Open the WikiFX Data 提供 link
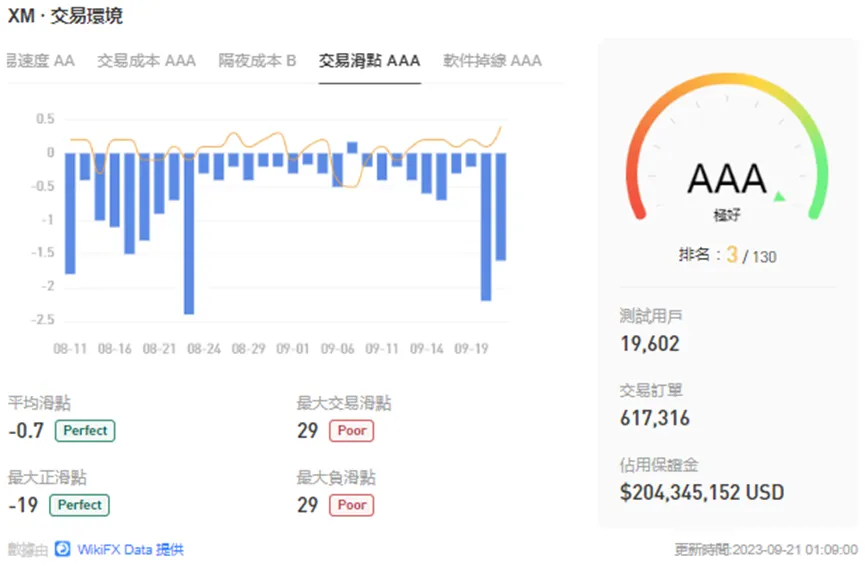Image resolution: width=865 pixels, height=567 pixels. pos(130,549)
